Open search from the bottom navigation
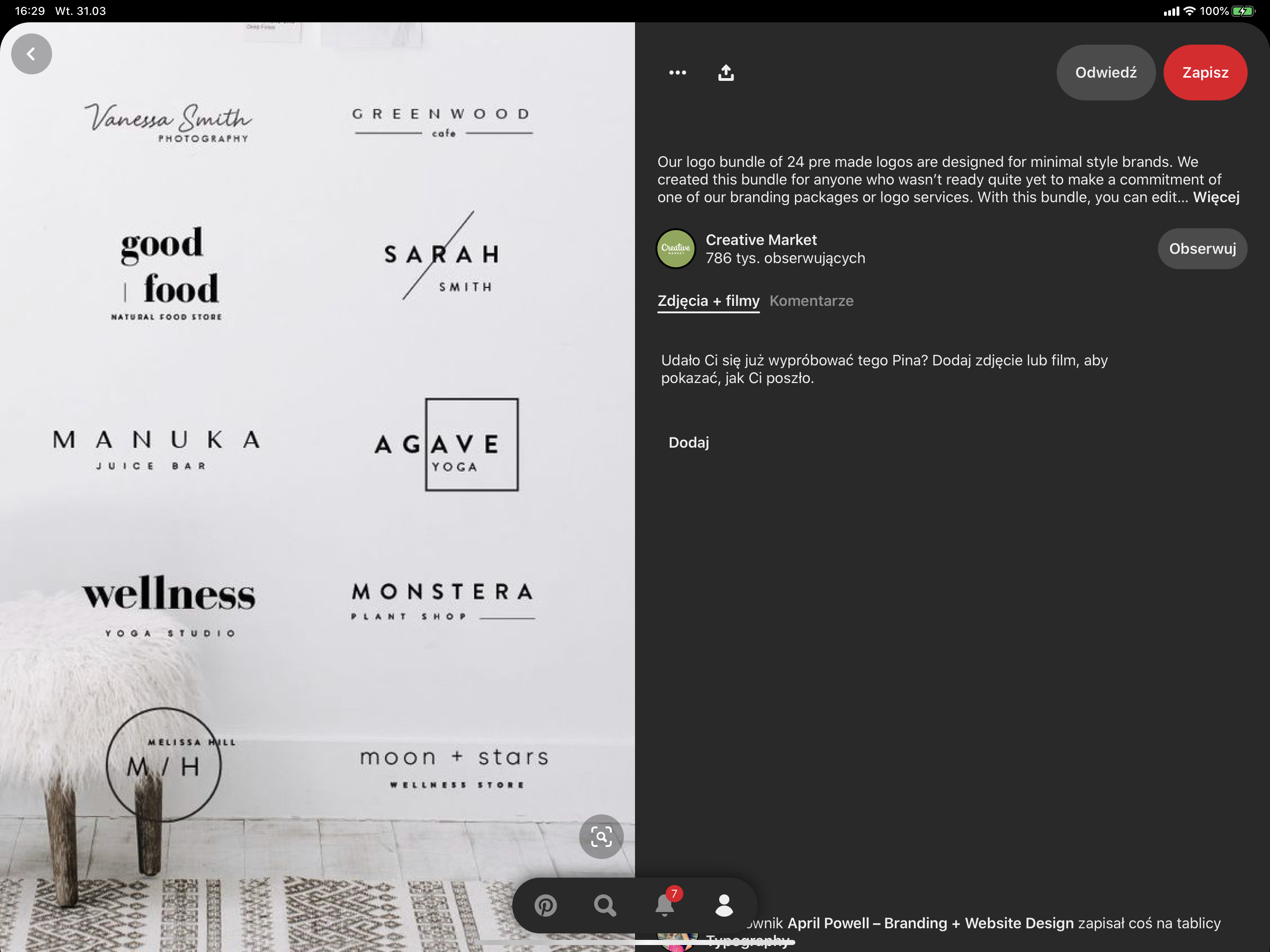 [605, 906]
